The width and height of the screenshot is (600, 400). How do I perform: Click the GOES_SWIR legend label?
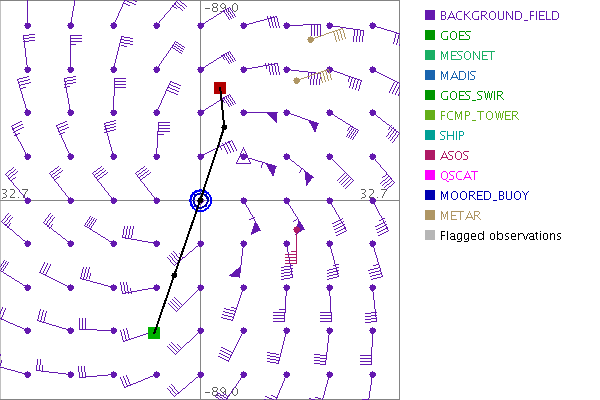473,96
